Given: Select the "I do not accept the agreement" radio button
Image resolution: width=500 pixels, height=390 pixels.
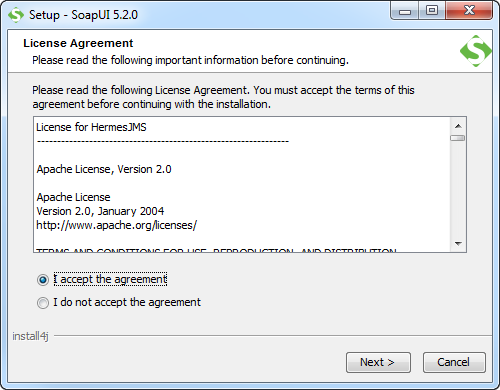Looking at the screenshot, I should coord(43,303).
